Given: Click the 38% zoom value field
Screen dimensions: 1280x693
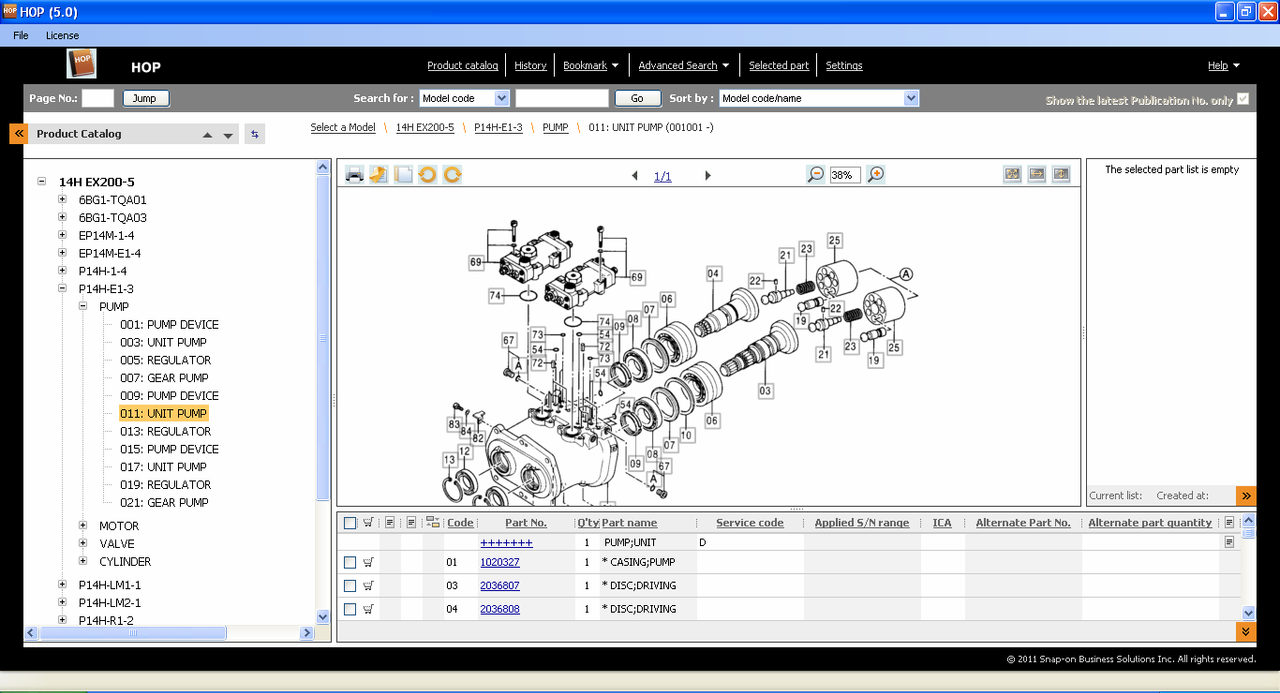Looking at the screenshot, I should 845,174.
